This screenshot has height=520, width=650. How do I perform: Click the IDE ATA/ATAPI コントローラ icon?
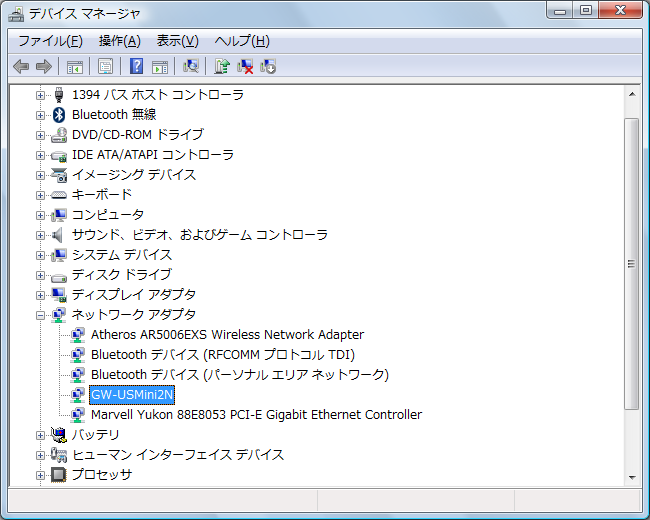click(59, 155)
